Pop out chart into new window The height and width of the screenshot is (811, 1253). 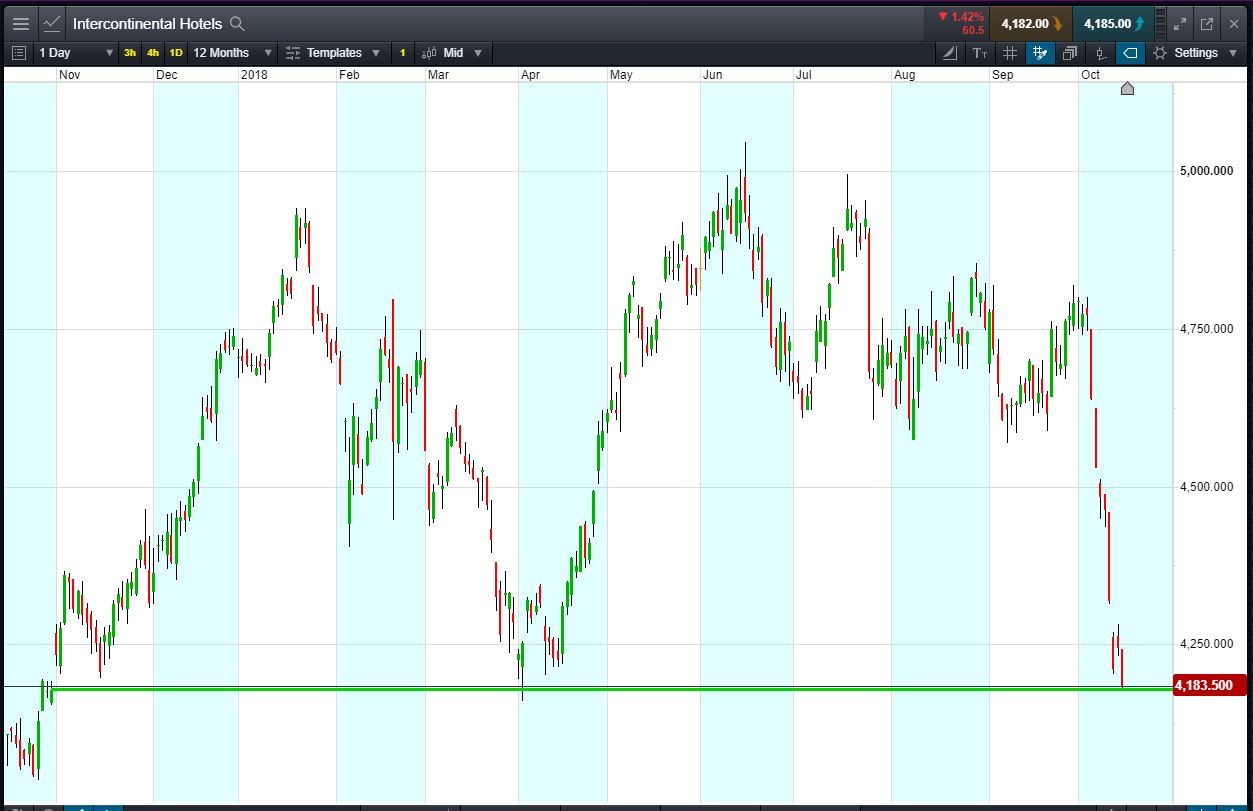1206,24
